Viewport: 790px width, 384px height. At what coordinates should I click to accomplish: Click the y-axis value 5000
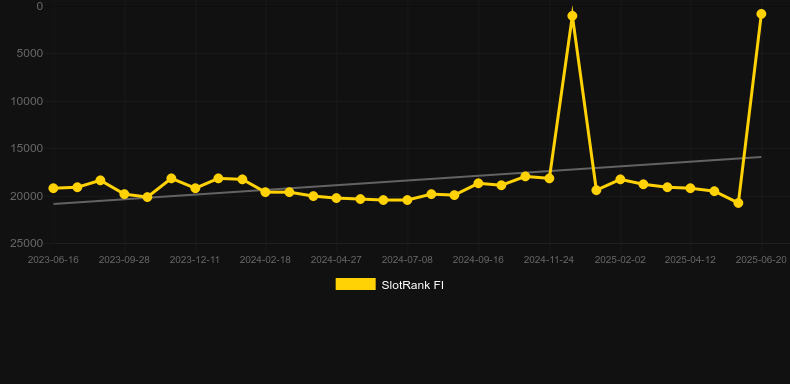coord(30,53)
